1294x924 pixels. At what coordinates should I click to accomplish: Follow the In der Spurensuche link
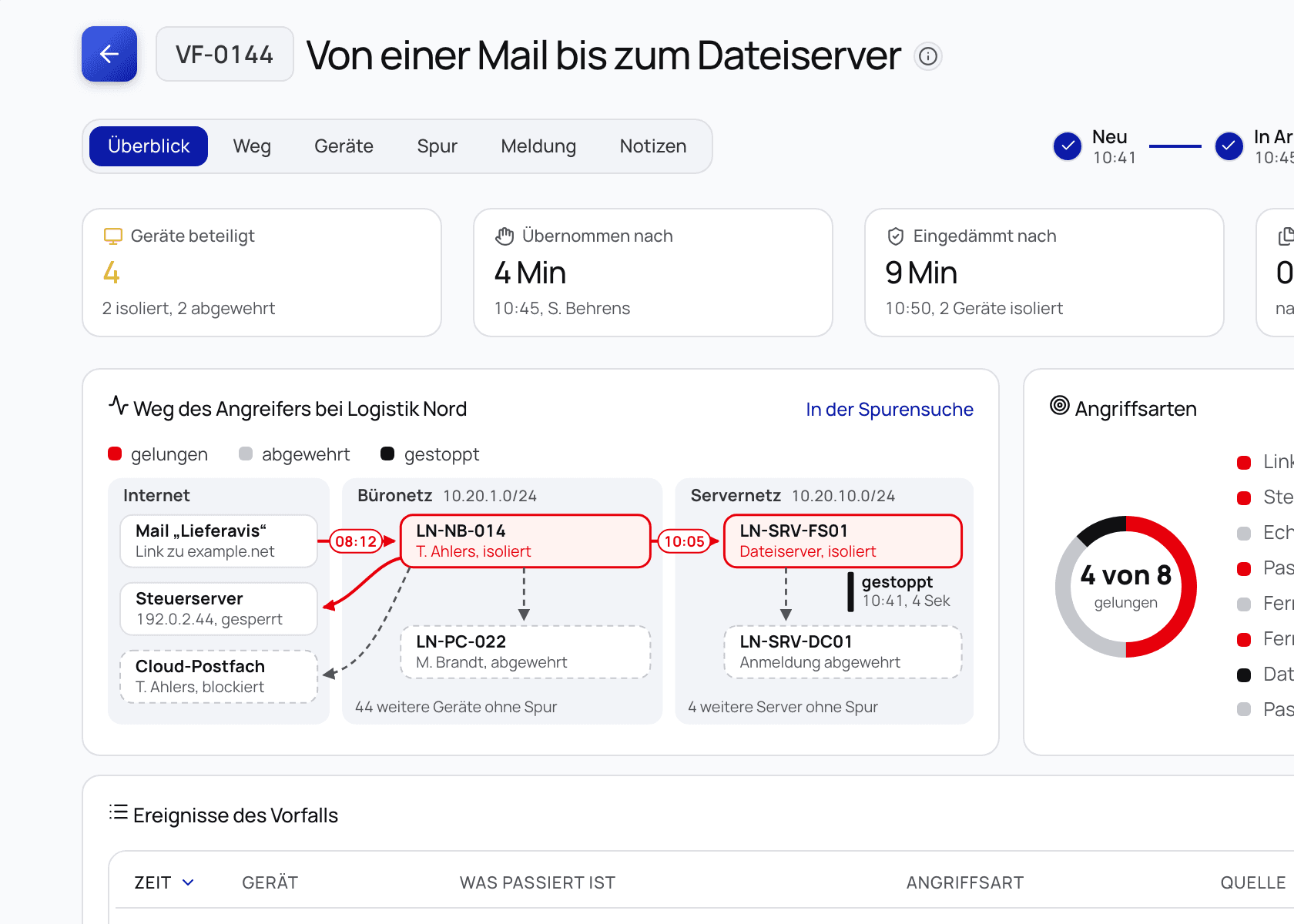pos(890,410)
